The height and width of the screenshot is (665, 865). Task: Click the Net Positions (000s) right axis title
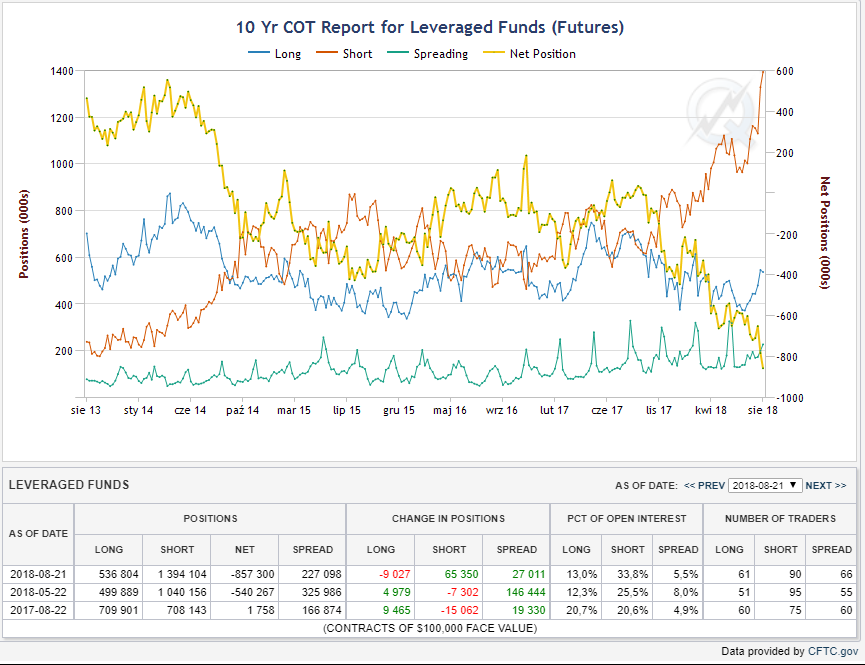coord(825,232)
